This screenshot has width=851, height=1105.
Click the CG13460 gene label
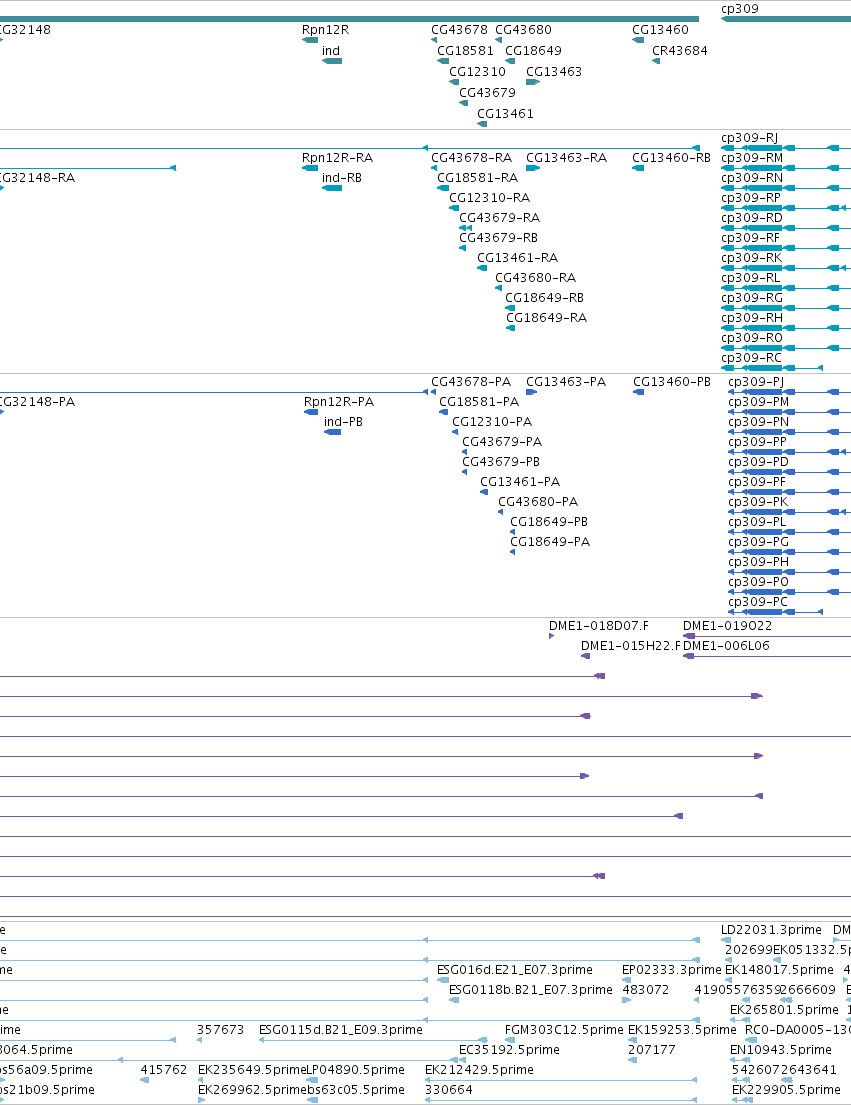coord(660,30)
